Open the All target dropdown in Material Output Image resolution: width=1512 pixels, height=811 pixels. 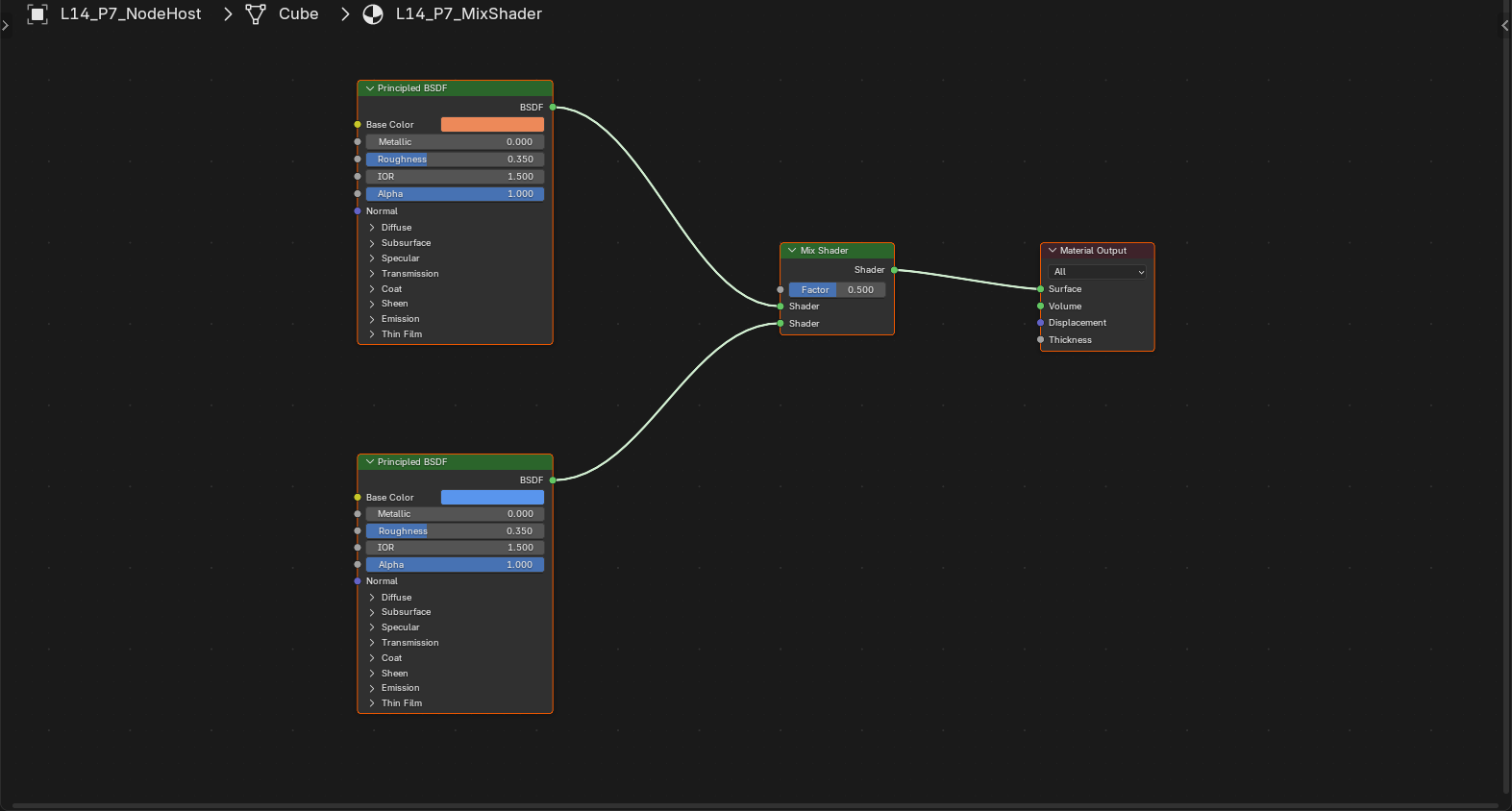[1098, 272]
